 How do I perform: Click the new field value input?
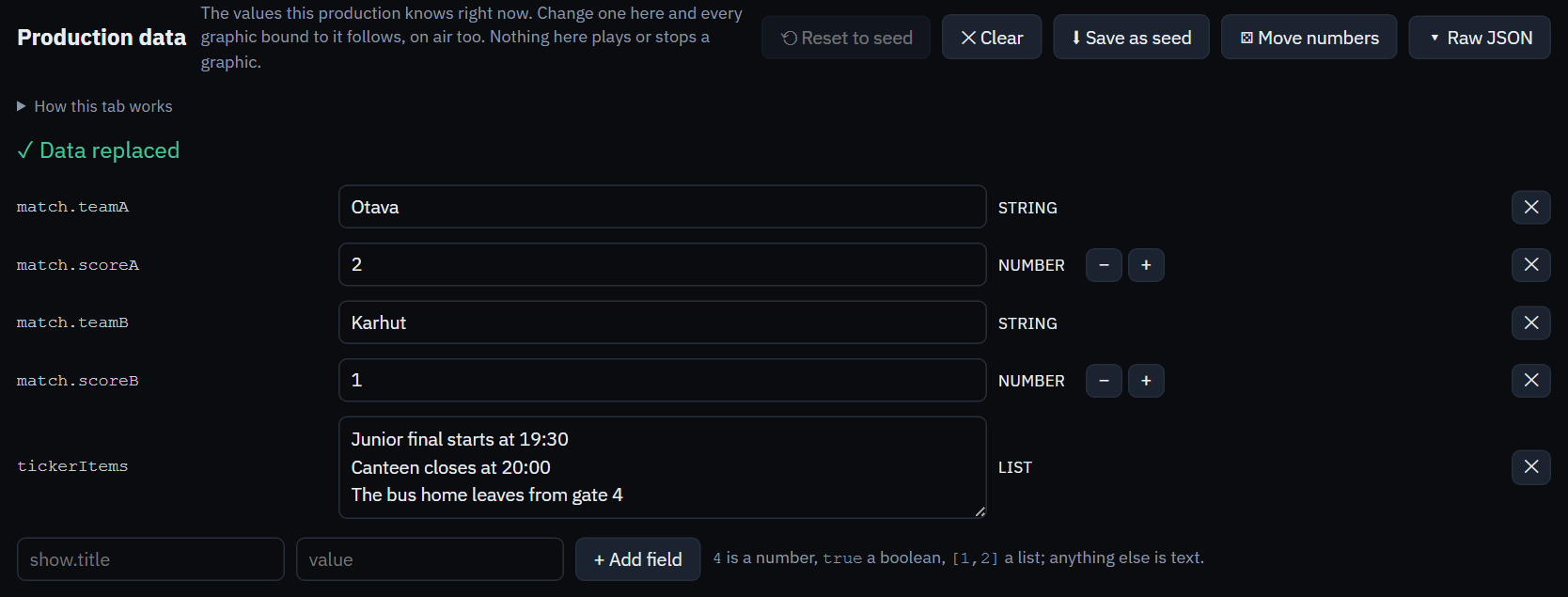[430, 559]
